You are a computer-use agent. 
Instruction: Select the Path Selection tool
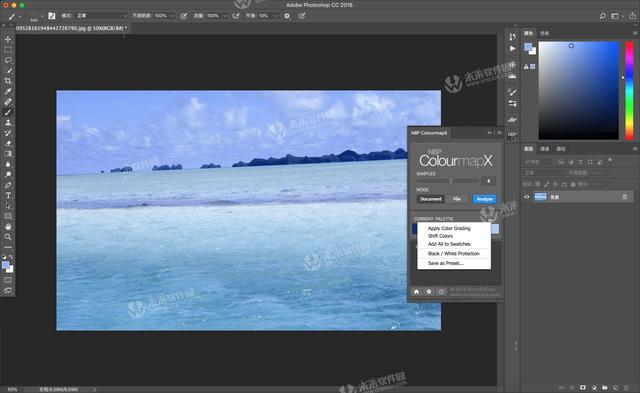8,206
